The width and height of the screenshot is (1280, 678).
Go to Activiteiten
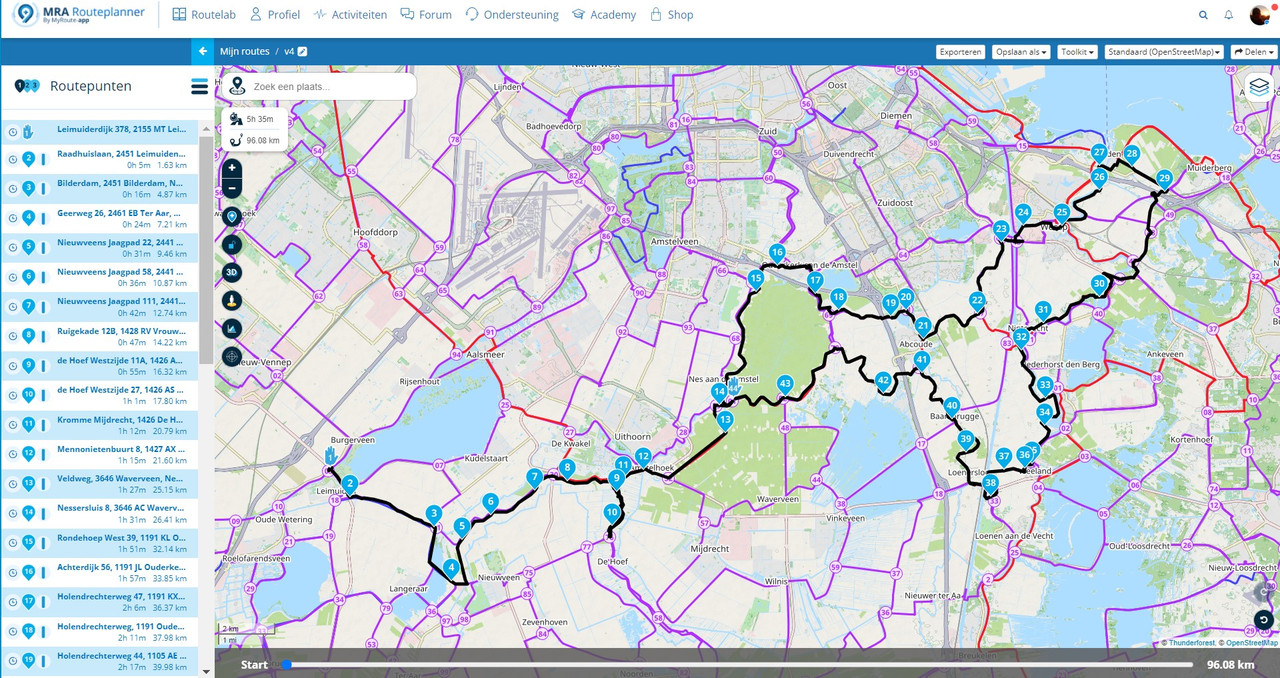click(350, 15)
